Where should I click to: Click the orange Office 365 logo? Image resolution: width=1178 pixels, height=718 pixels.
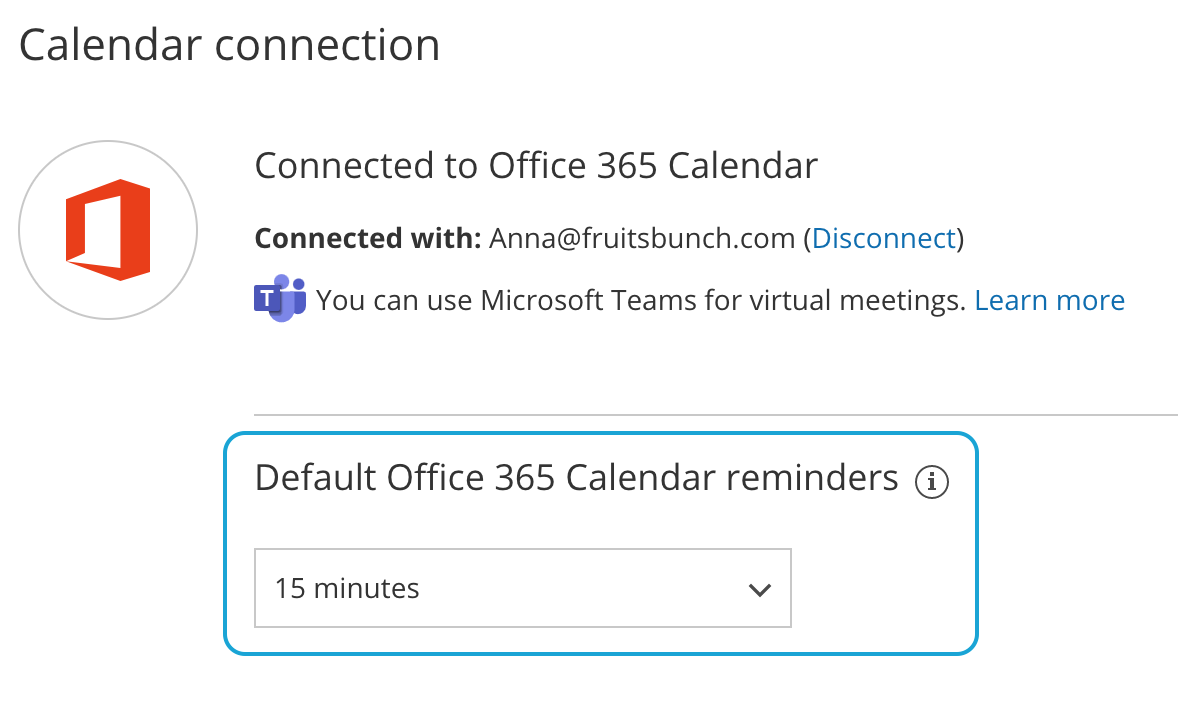(x=108, y=230)
